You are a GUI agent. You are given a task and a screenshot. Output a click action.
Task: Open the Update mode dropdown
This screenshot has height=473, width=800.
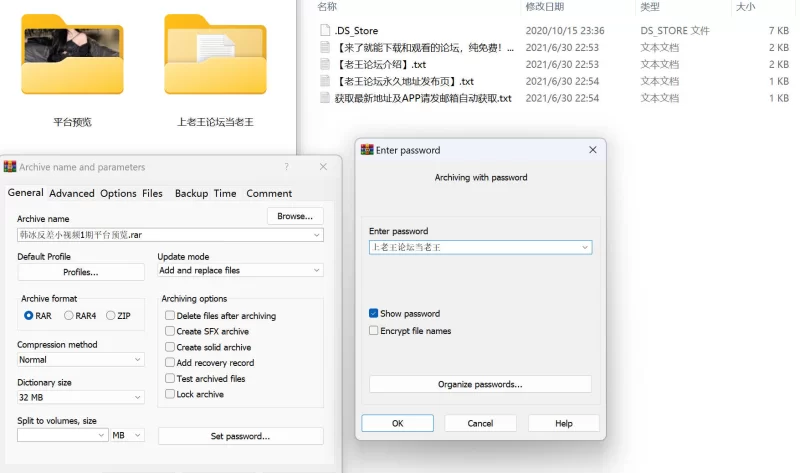240,270
